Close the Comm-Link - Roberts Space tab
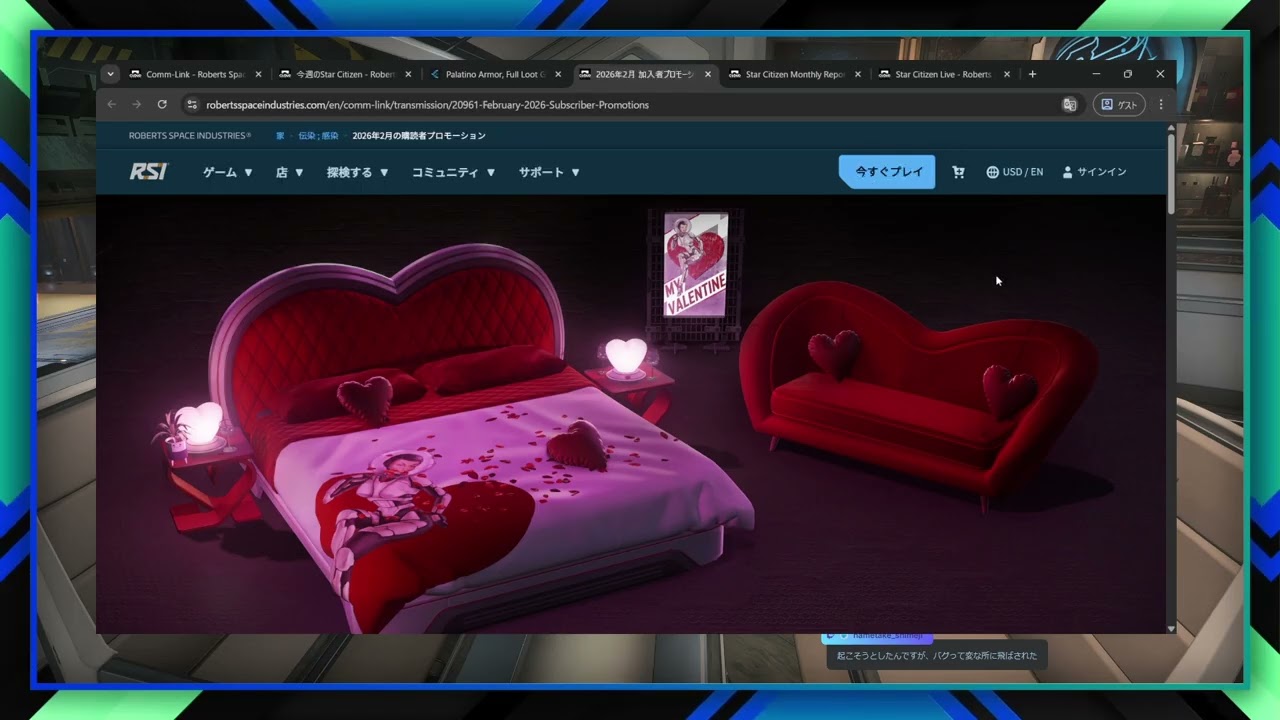This screenshot has width=1280, height=720. click(x=258, y=74)
